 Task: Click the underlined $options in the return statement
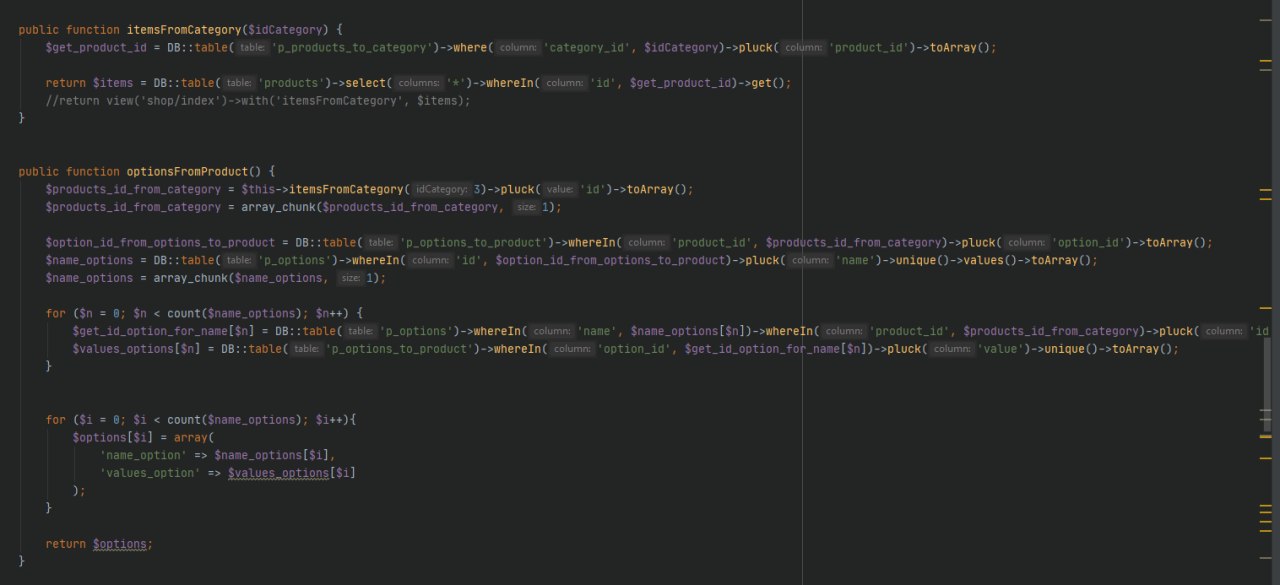(x=120, y=544)
